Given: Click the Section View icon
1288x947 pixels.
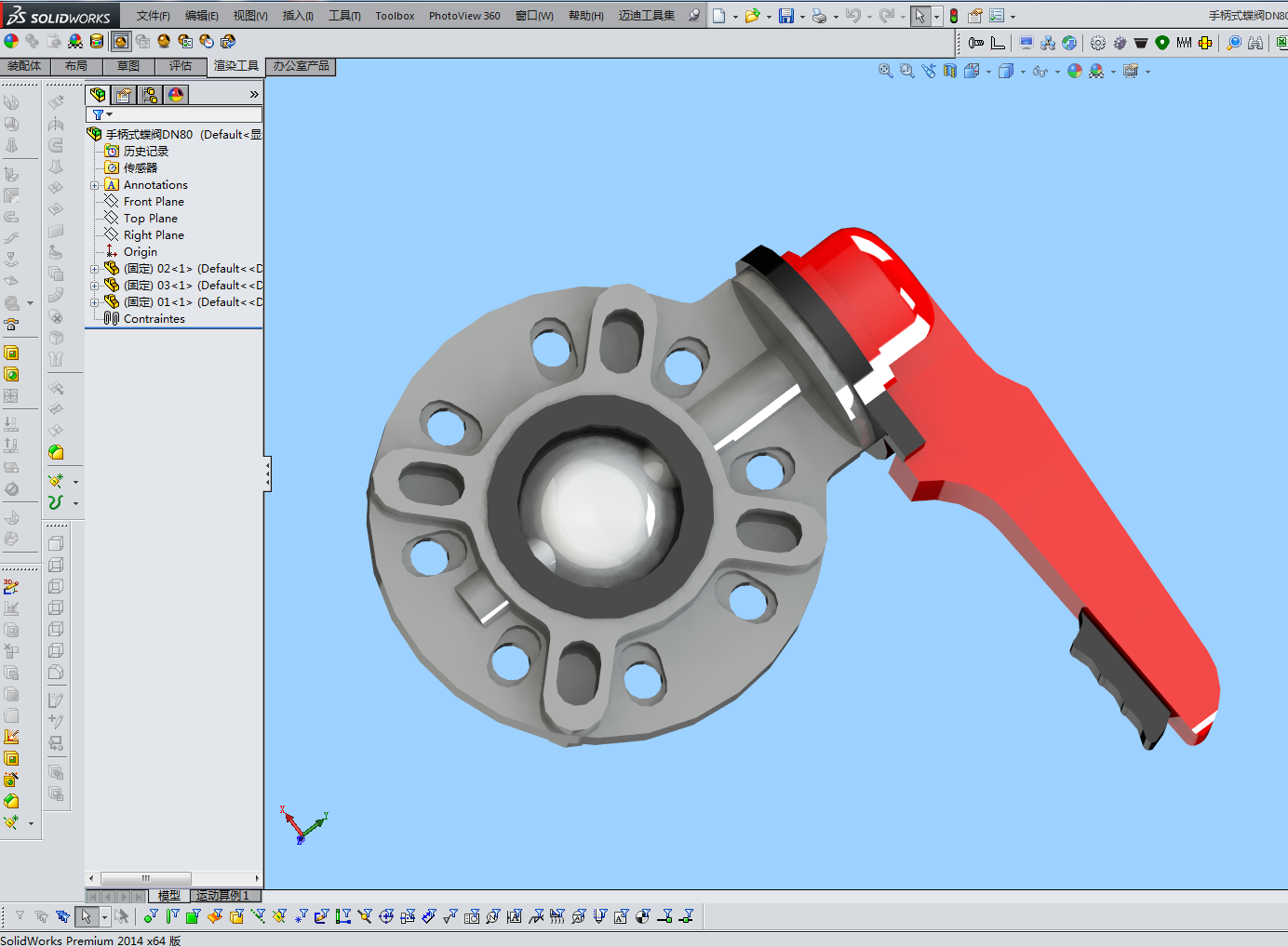Looking at the screenshot, I should pos(950,71).
